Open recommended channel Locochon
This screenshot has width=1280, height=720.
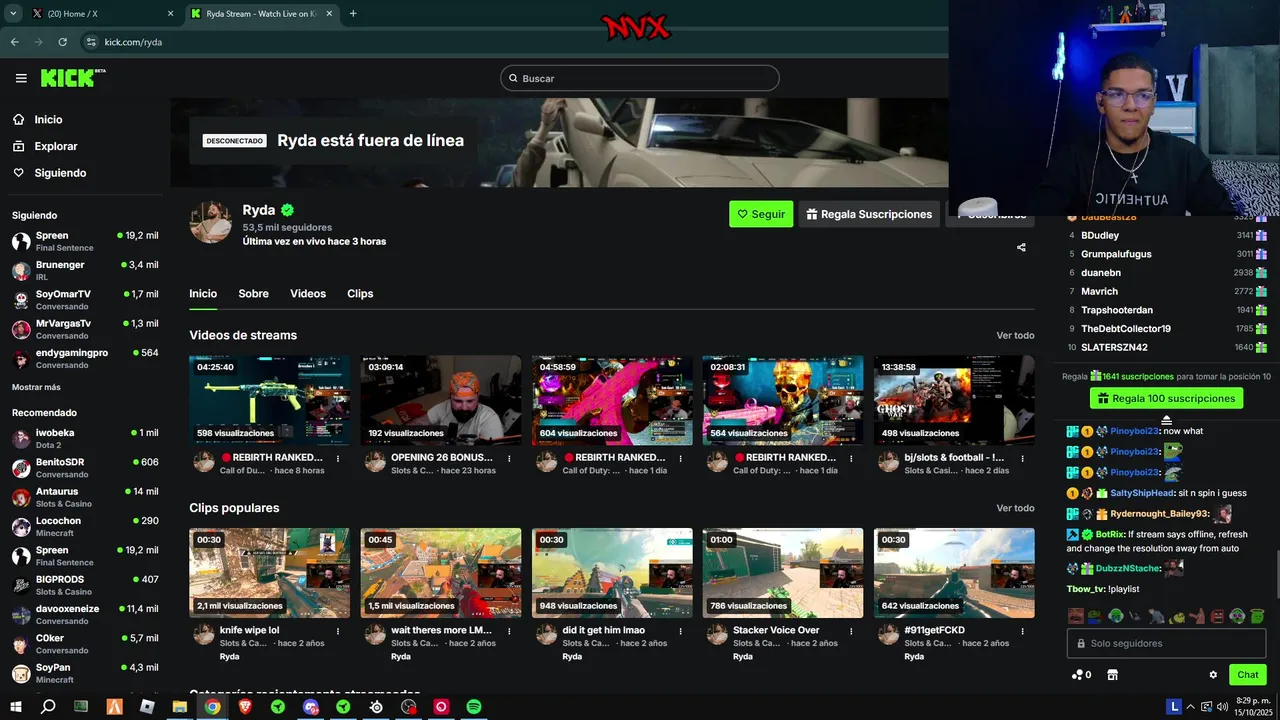click(85, 526)
